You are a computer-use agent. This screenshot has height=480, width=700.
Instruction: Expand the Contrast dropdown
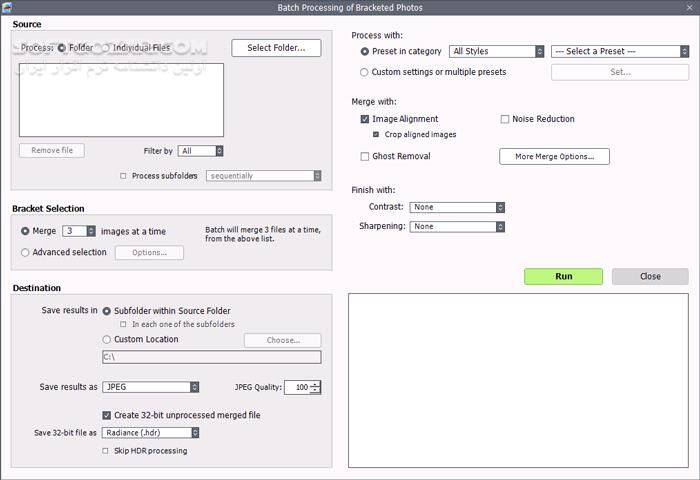pos(458,207)
